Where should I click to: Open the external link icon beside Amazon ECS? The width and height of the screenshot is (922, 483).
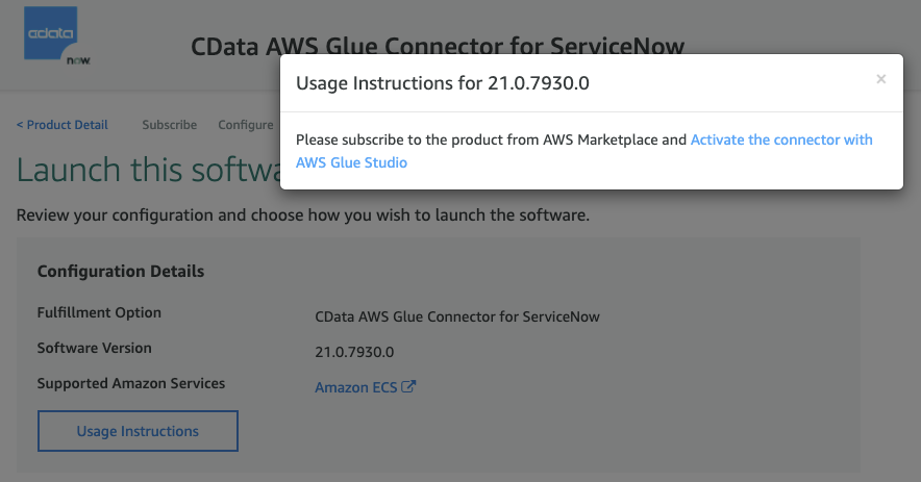pos(408,387)
